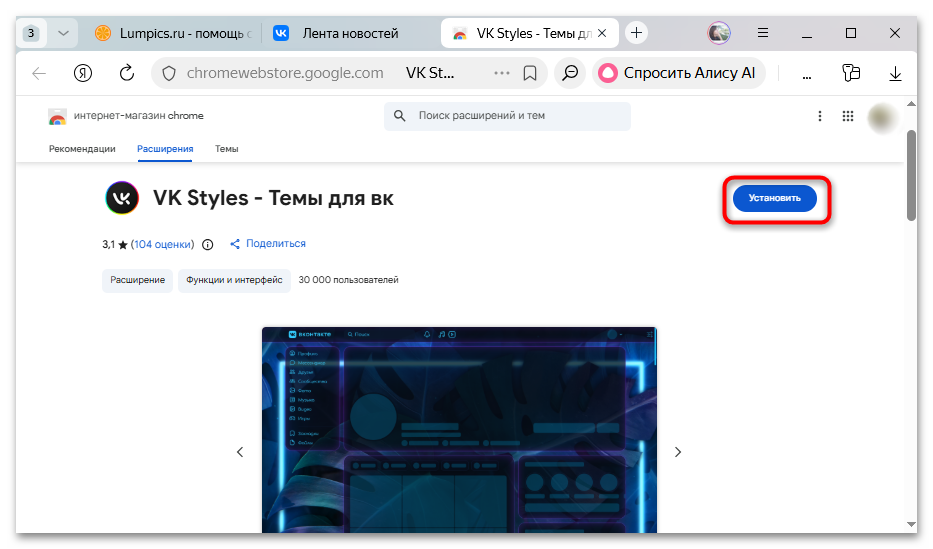The width and height of the screenshot is (933, 549).
Task: Reload the page
Action: coord(127,73)
